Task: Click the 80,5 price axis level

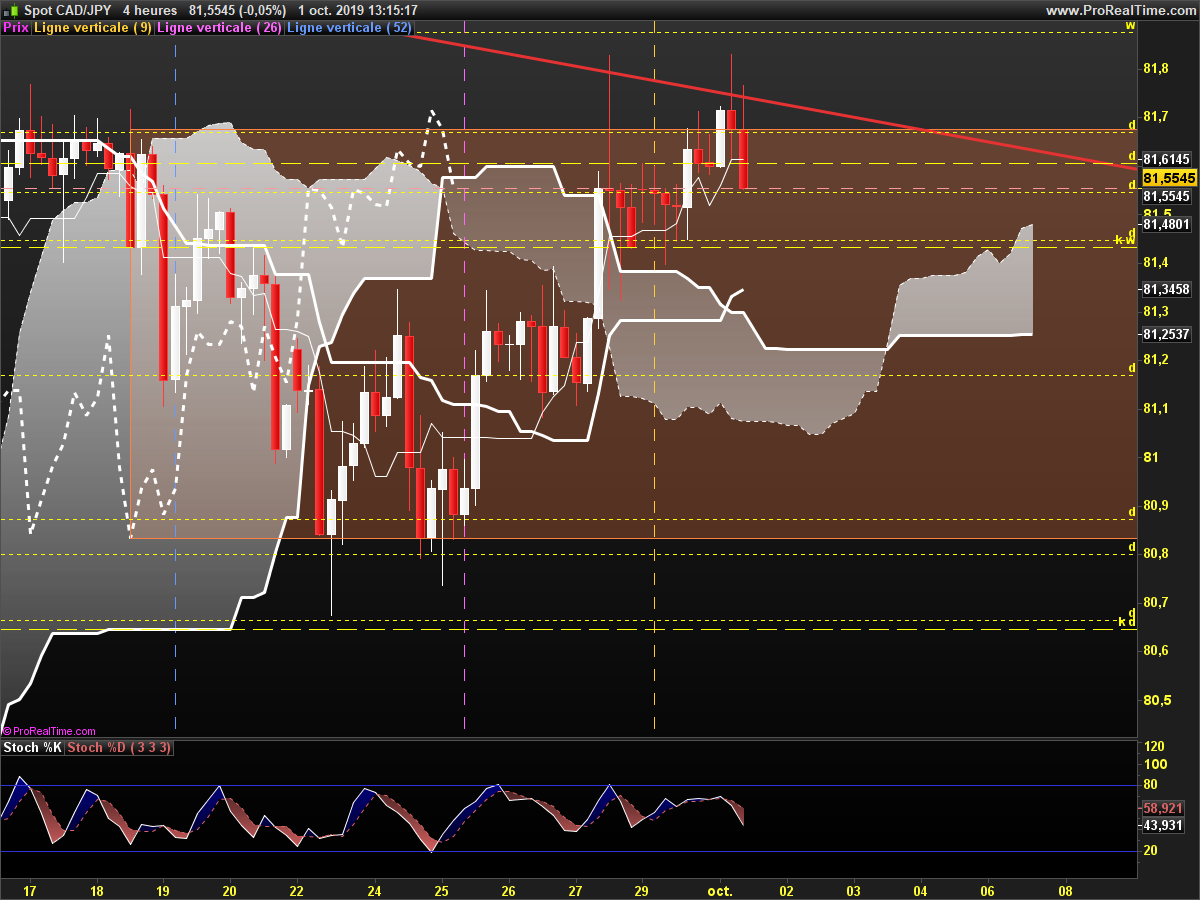Action: [x=1156, y=699]
